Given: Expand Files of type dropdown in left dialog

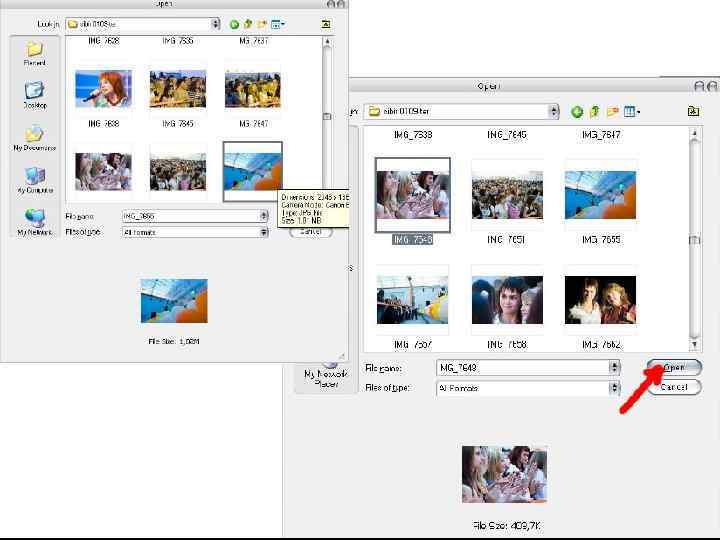Looking at the screenshot, I should click(x=264, y=232).
